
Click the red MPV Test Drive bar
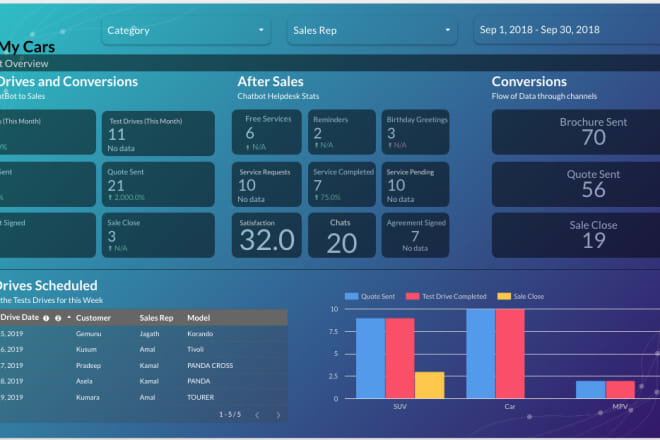620,389
